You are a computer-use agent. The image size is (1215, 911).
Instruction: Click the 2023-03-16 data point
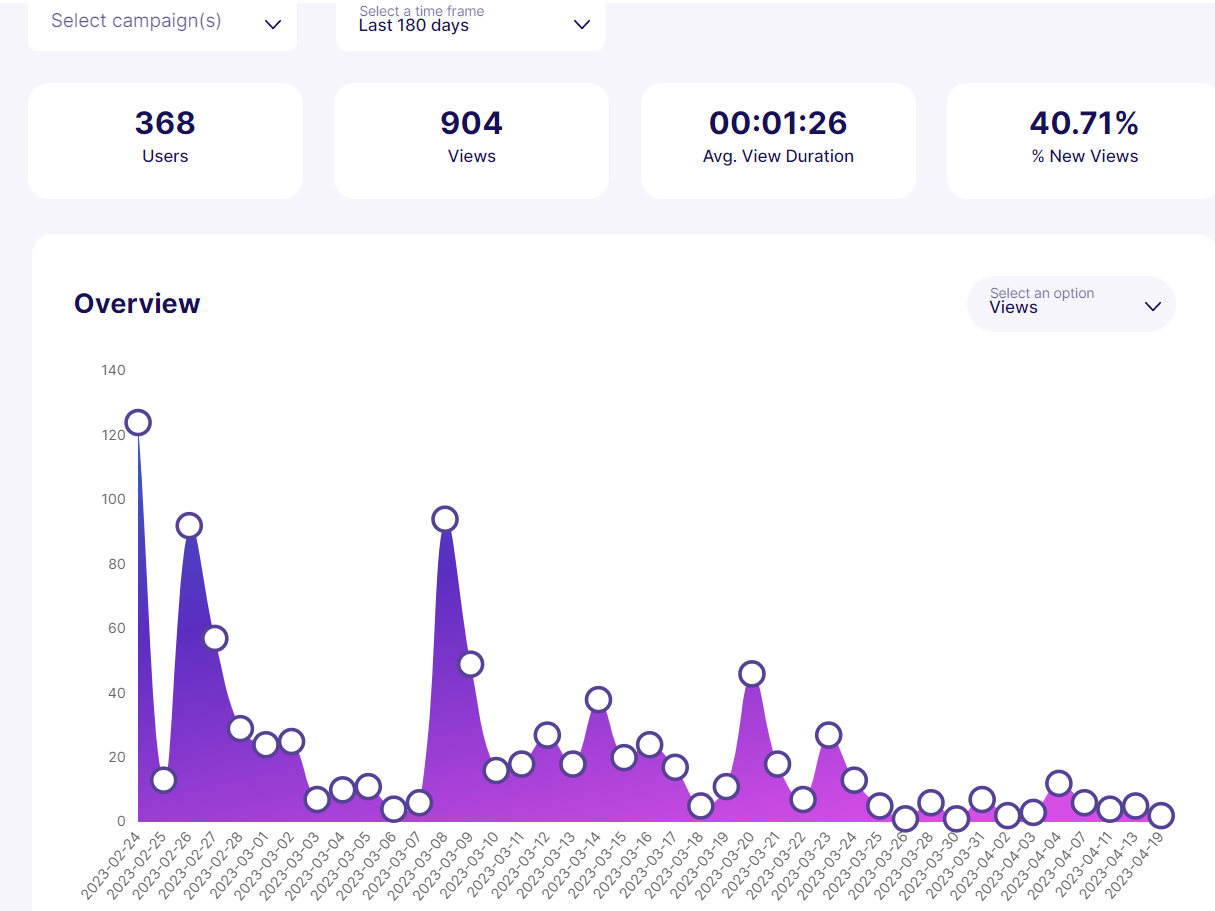649,744
